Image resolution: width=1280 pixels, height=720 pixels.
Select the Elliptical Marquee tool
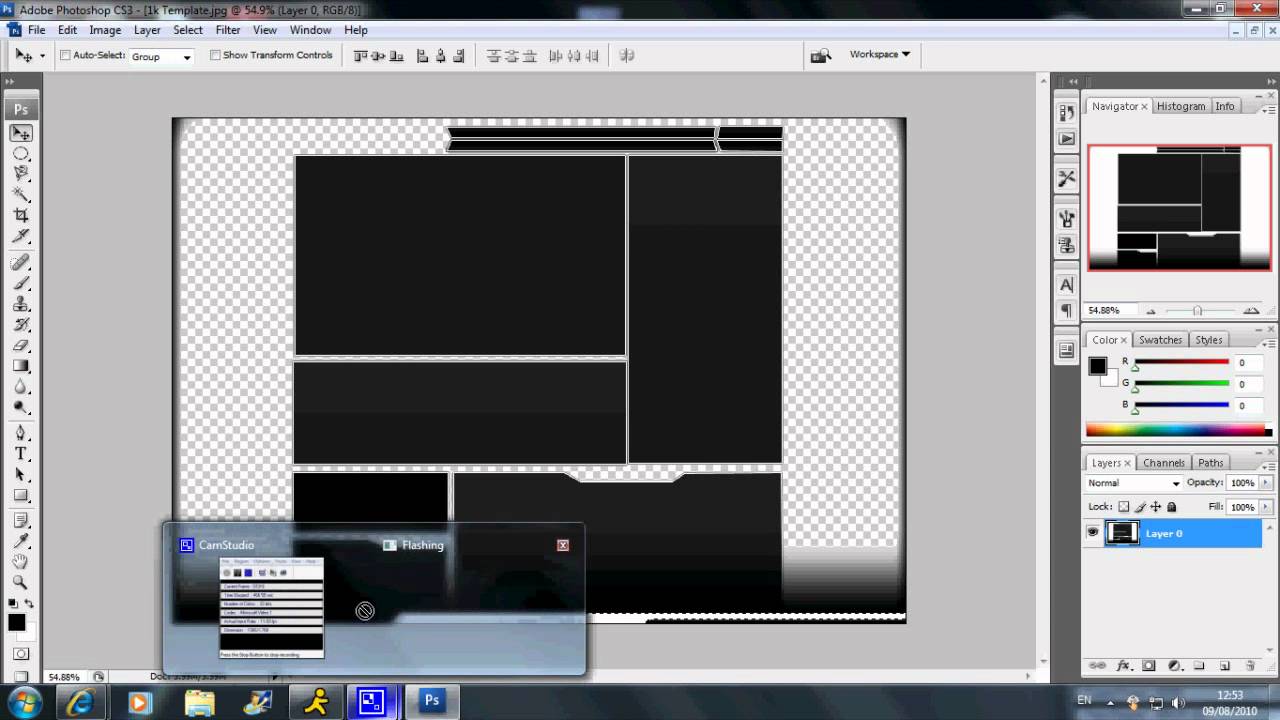[21, 154]
